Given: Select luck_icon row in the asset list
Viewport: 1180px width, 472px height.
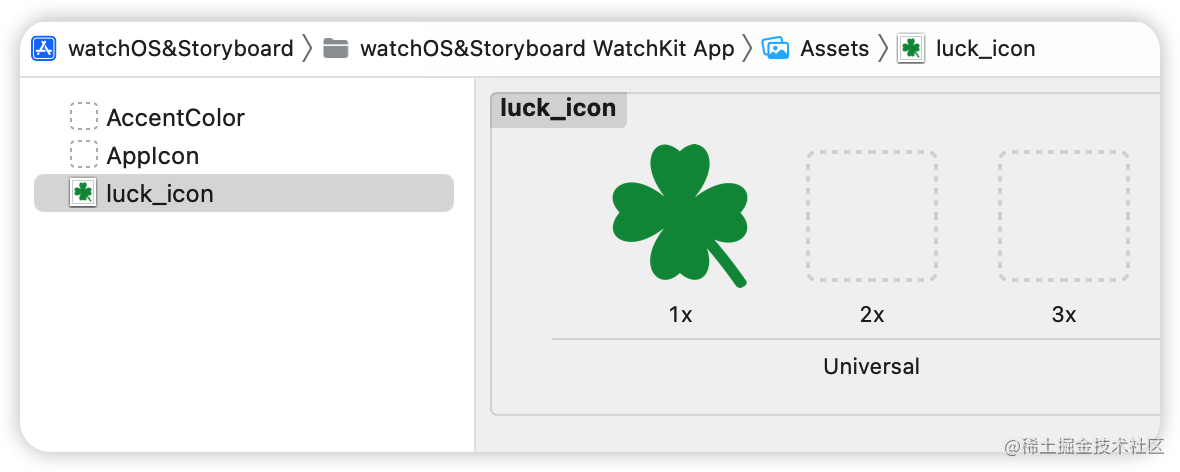Looking at the screenshot, I should point(244,193).
